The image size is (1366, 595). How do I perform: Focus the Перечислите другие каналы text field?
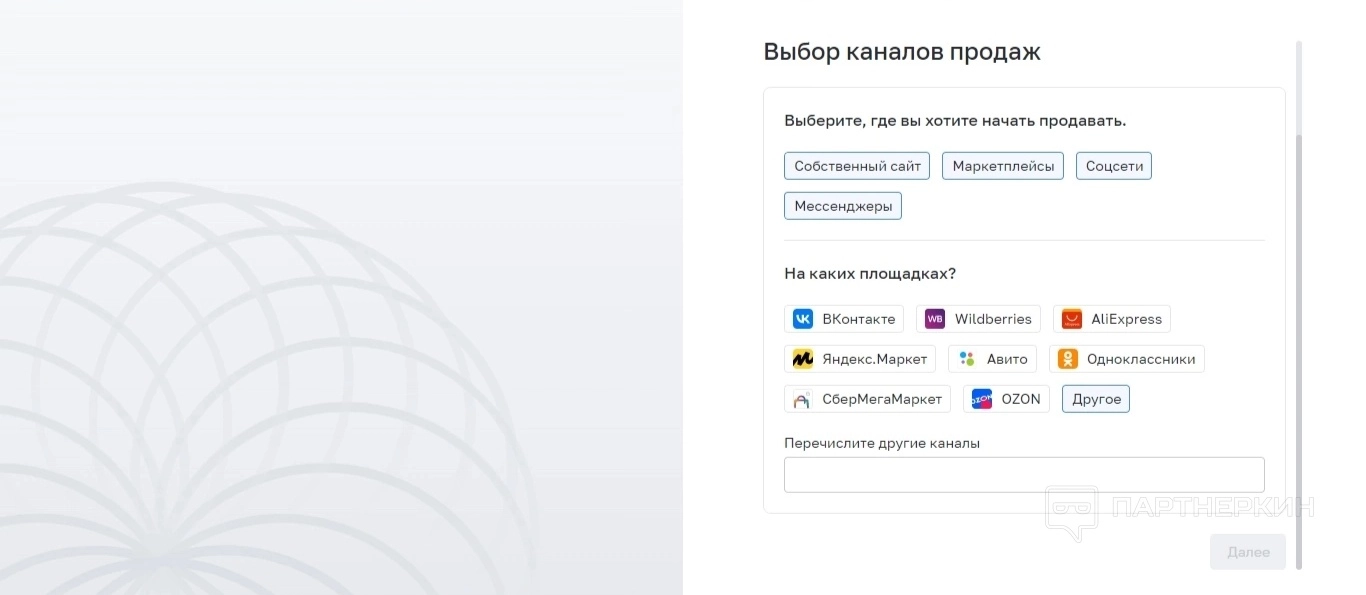[x=1024, y=475]
